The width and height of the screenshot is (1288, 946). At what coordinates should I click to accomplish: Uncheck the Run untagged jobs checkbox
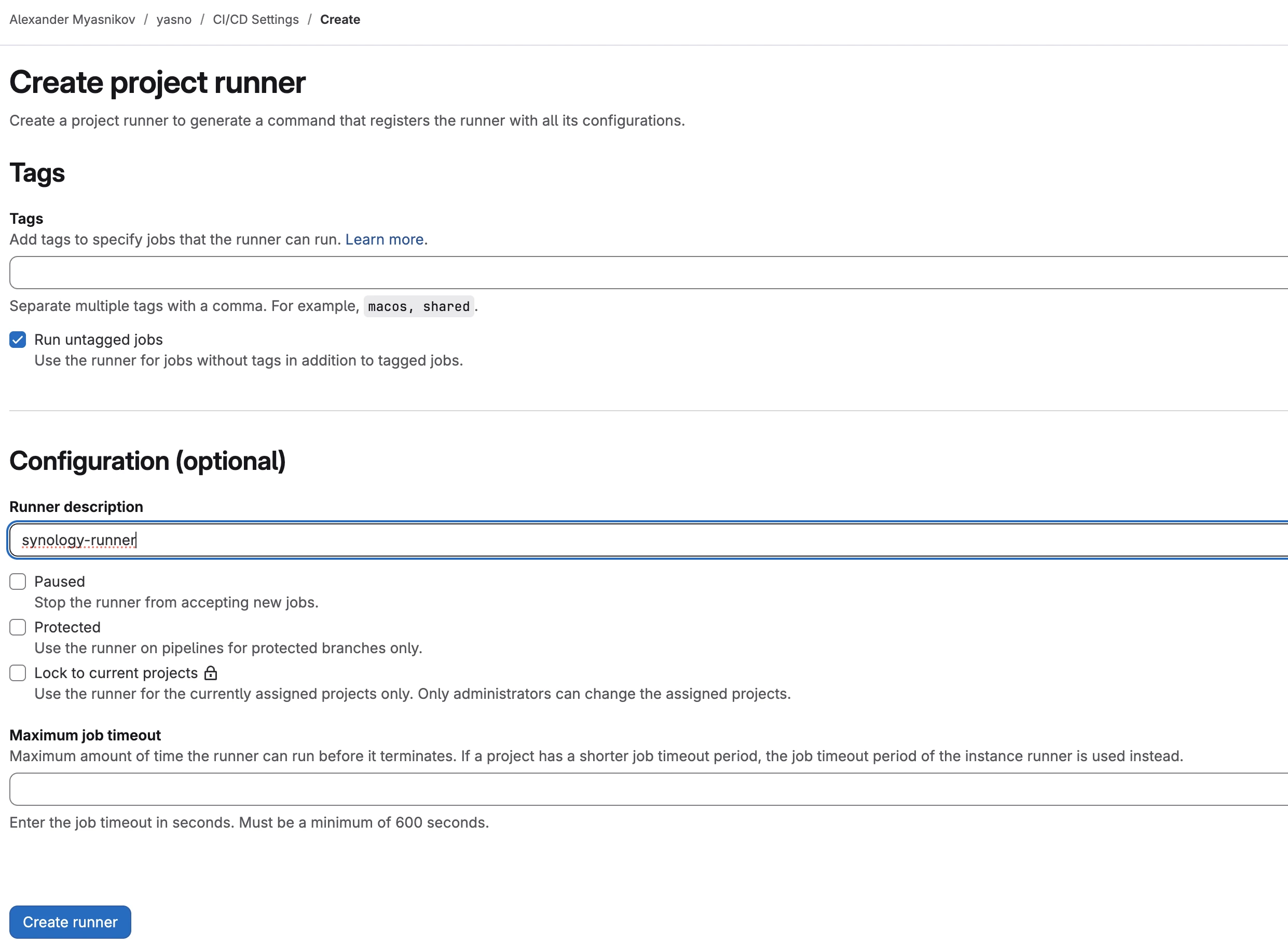[x=18, y=340]
